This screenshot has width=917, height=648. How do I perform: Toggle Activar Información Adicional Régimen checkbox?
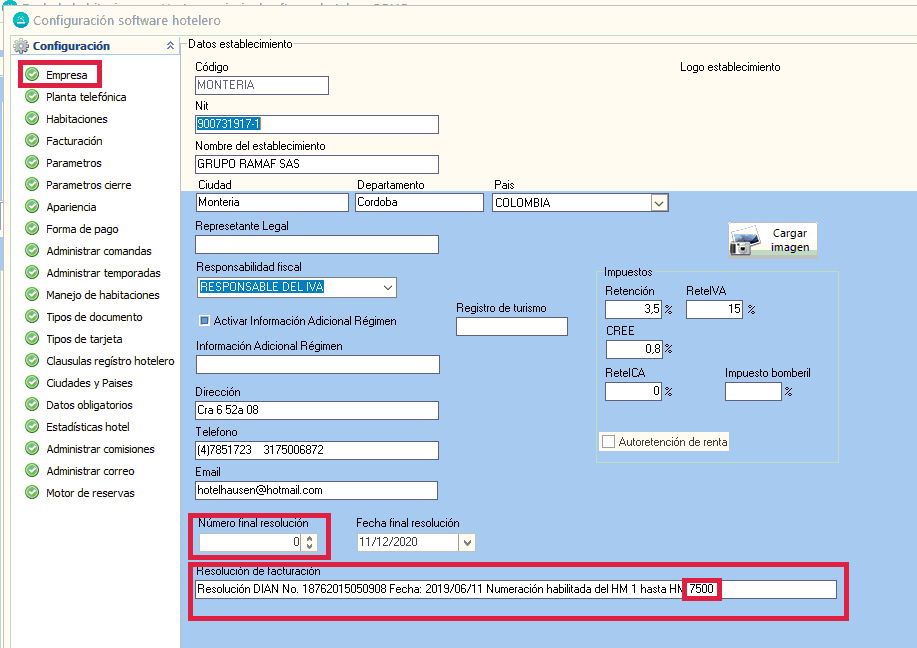[204, 321]
